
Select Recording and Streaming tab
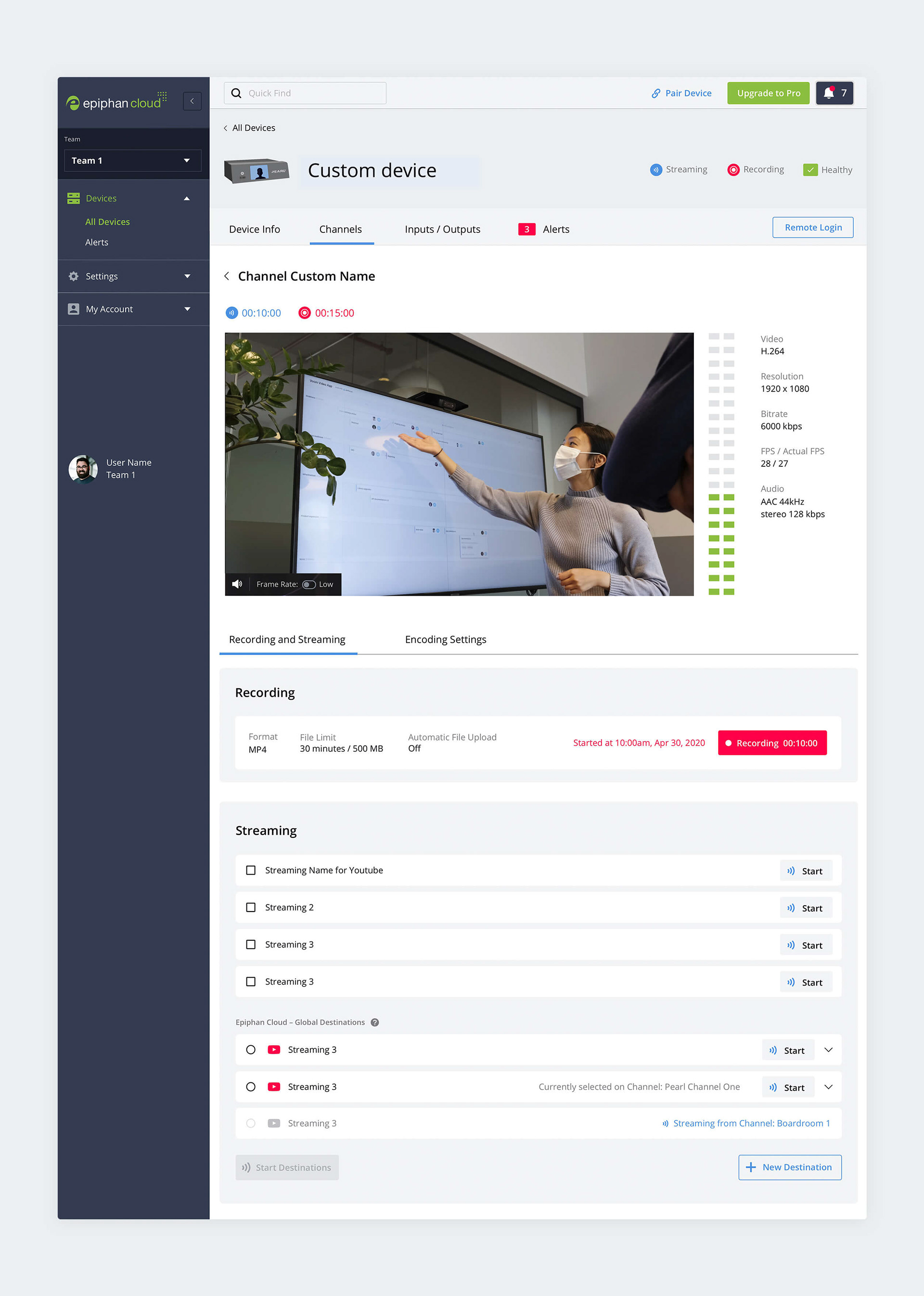point(287,640)
